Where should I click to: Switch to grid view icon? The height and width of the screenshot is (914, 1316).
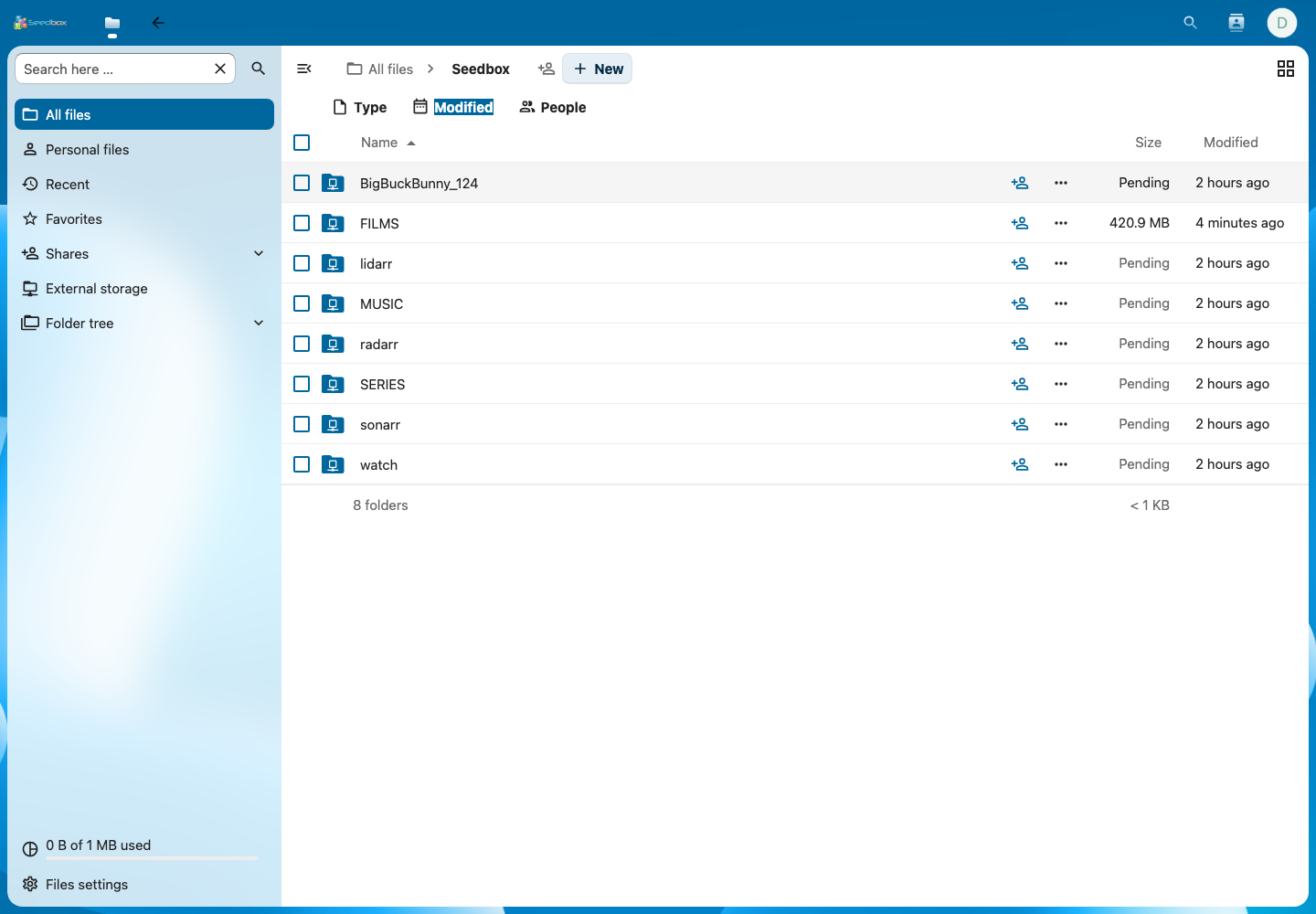coord(1286,69)
